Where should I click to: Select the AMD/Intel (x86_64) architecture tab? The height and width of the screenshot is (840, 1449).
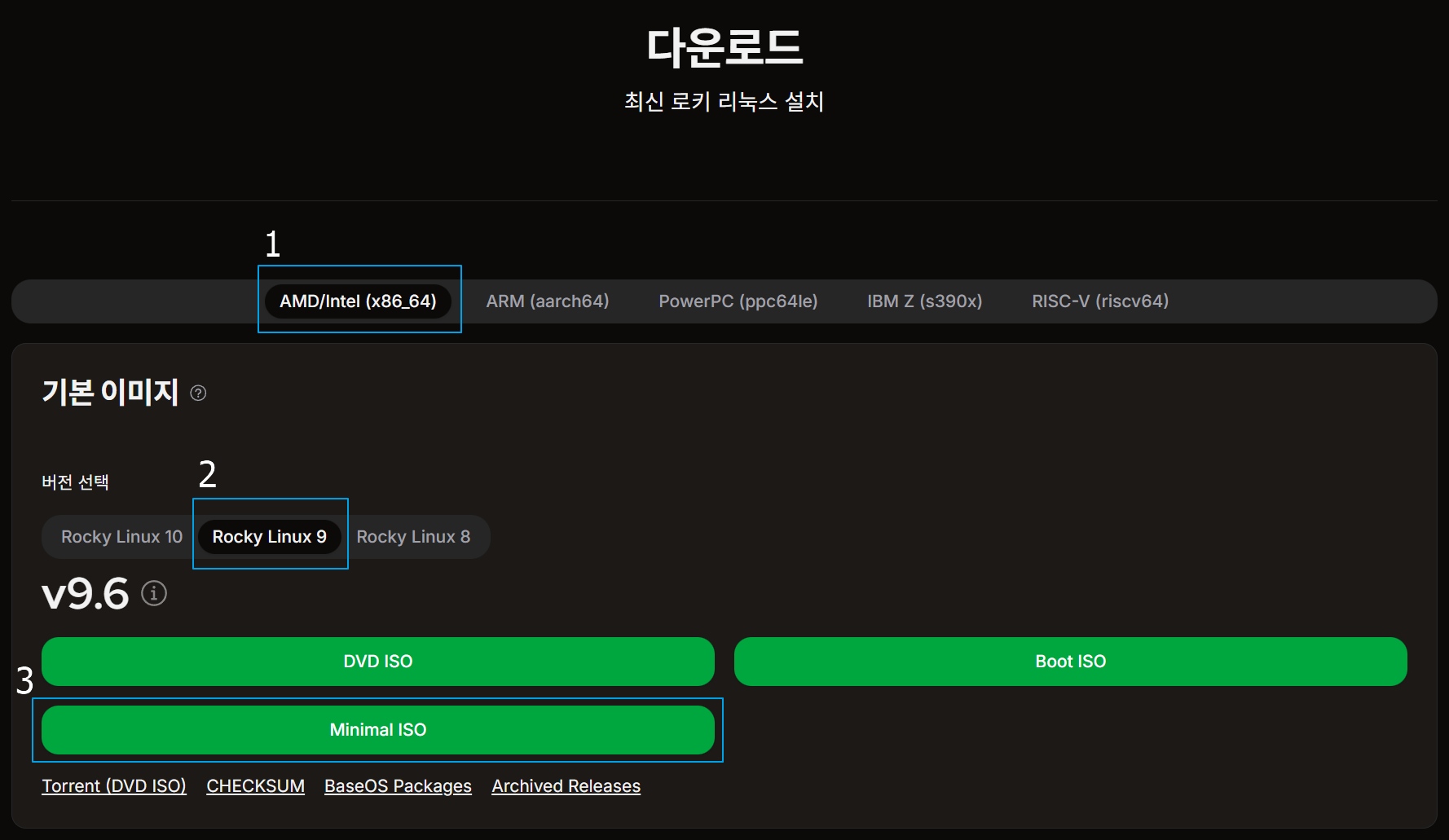click(x=358, y=301)
